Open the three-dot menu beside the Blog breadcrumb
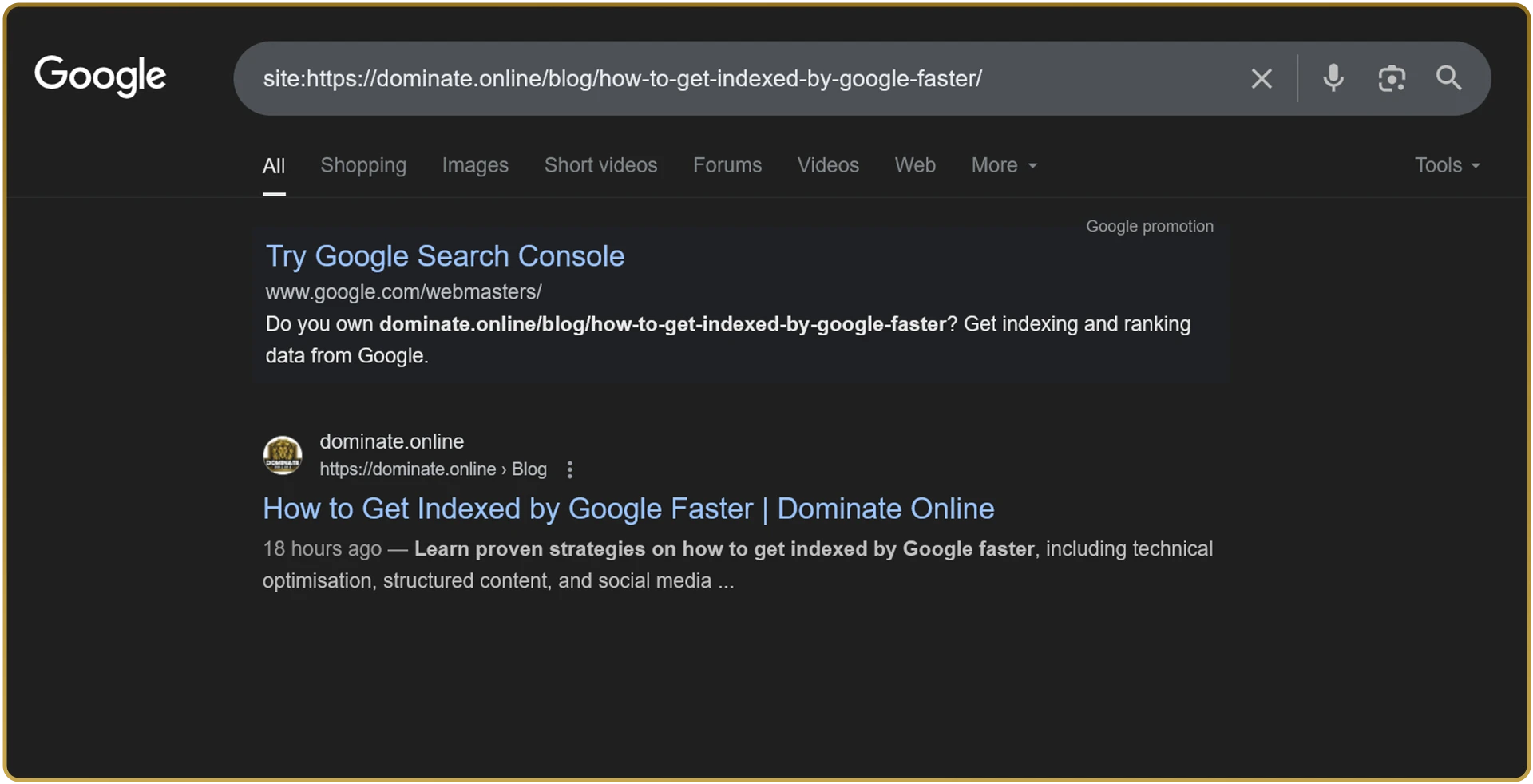The height and width of the screenshot is (784, 1533). [x=569, y=469]
